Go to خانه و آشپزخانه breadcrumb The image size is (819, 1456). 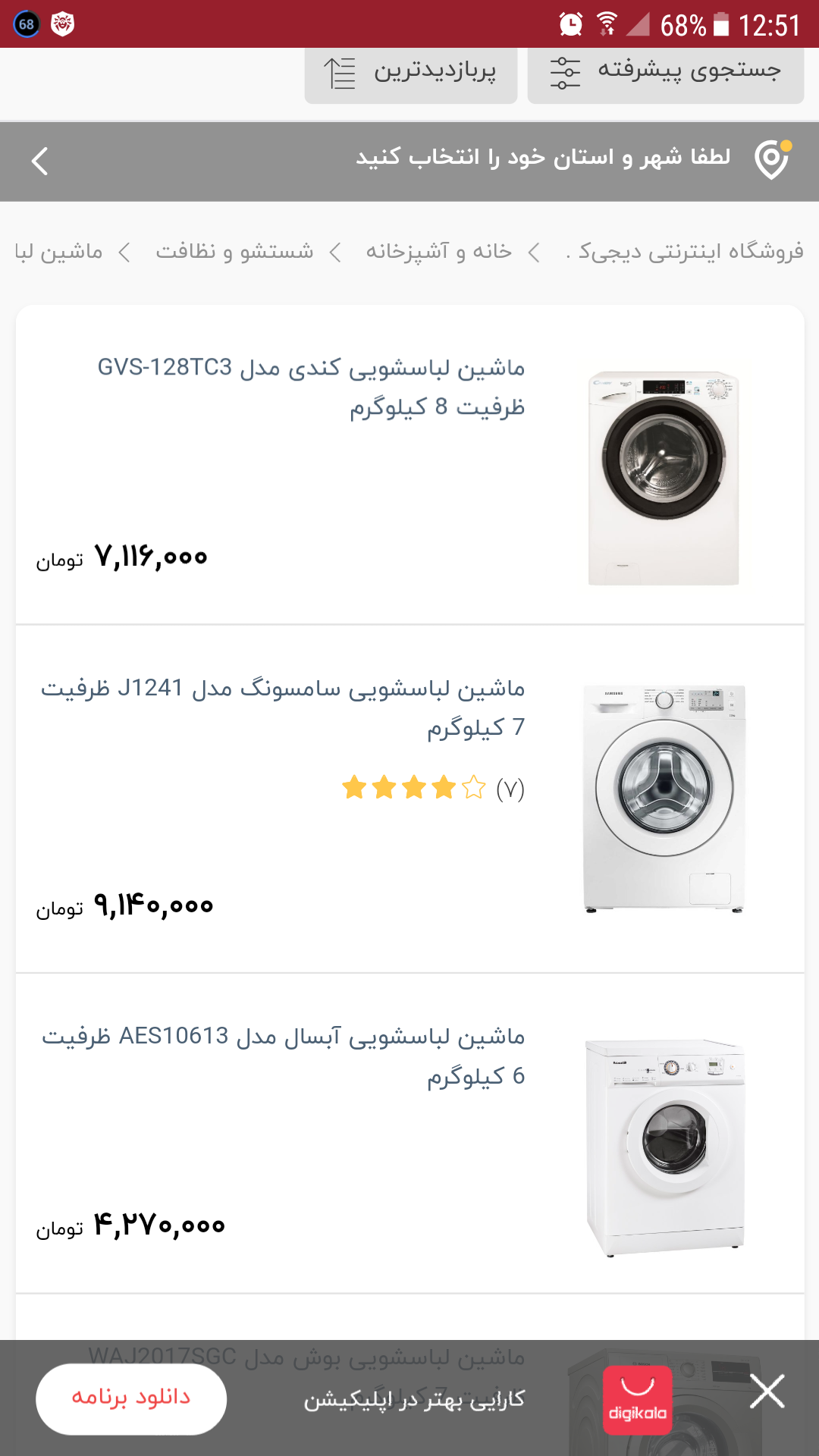(439, 251)
